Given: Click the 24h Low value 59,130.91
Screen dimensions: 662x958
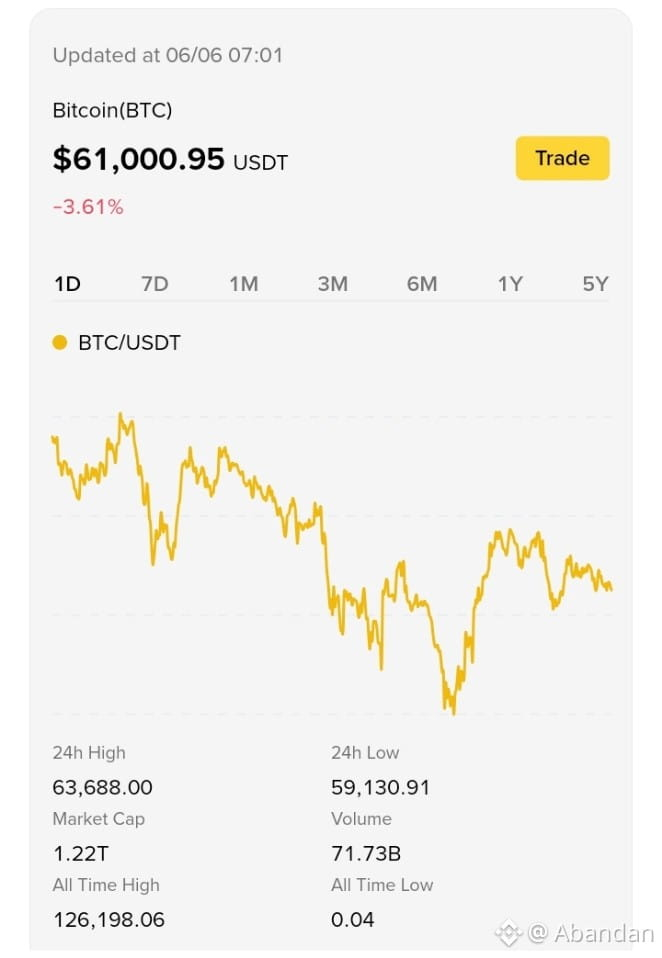Looking at the screenshot, I should click(380, 788).
